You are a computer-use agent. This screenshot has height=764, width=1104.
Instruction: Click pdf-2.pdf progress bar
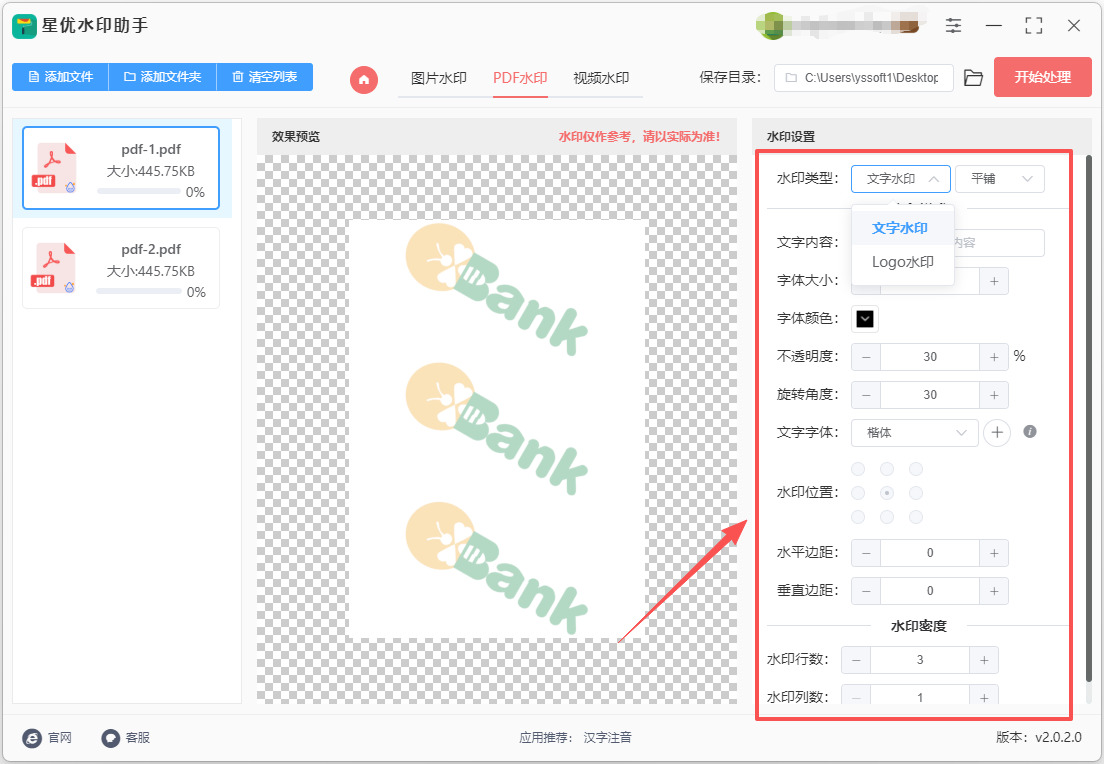pos(139,292)
